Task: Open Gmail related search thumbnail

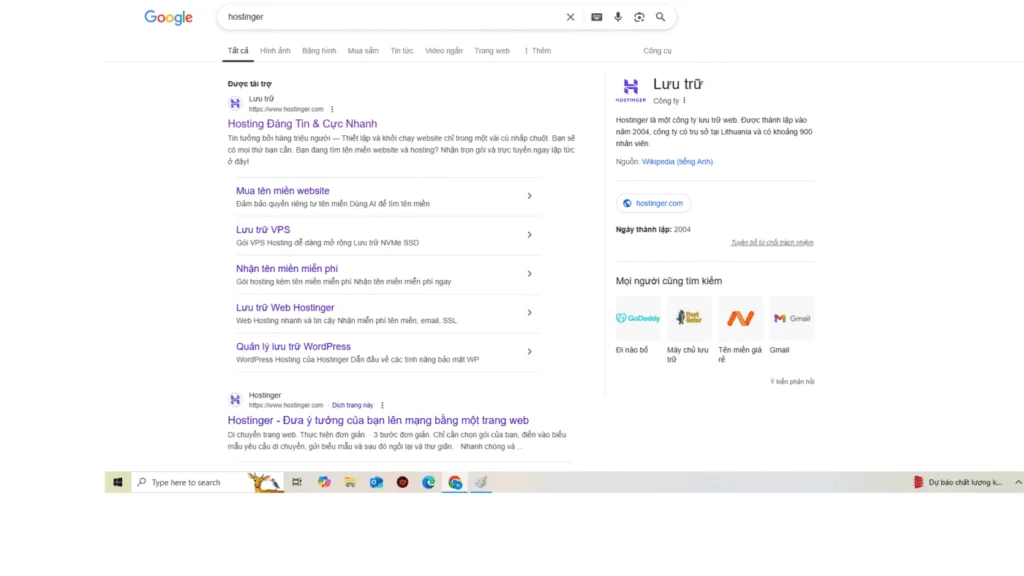Action: (792, 318)
